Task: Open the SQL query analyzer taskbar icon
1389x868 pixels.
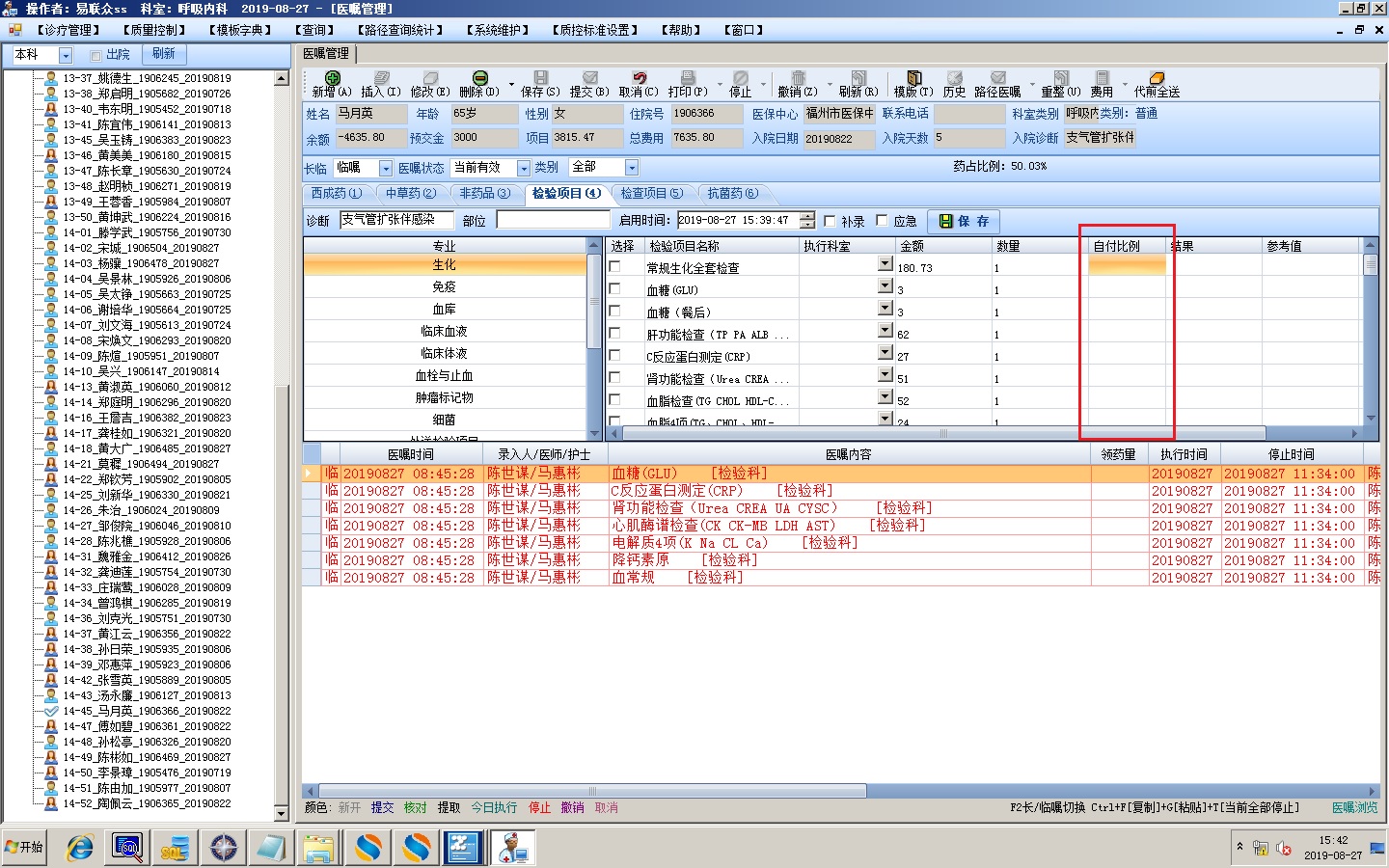Action: pos(127,848)
